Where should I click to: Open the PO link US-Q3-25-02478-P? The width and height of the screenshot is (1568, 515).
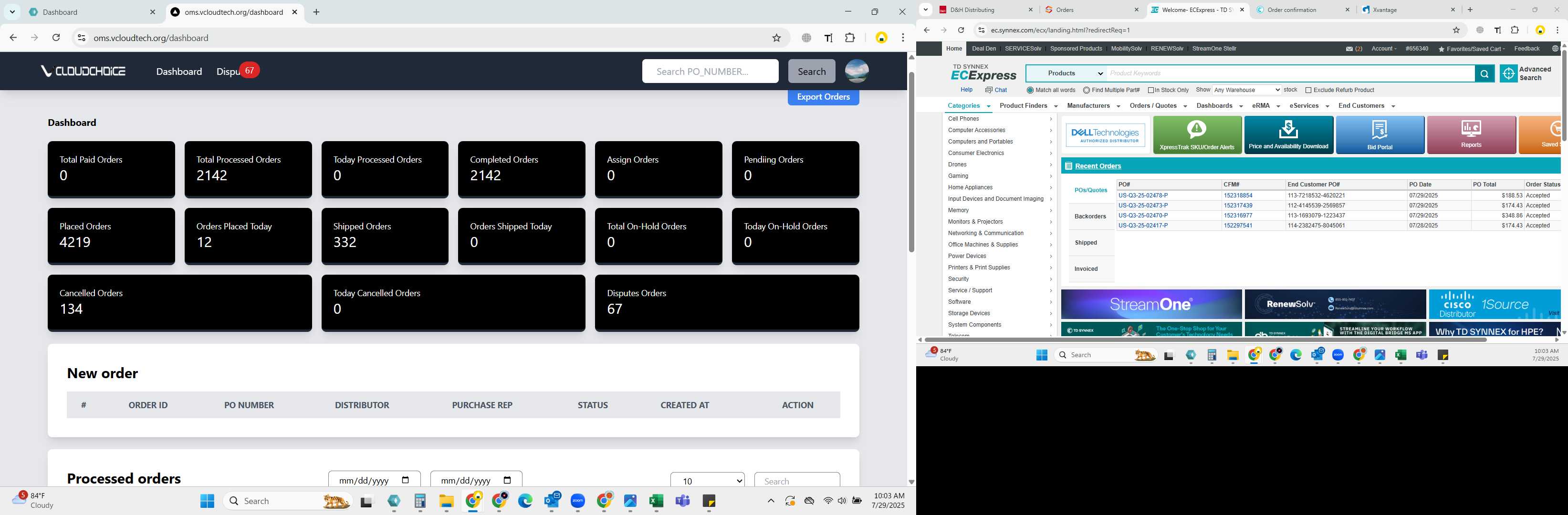[1142, 196]
